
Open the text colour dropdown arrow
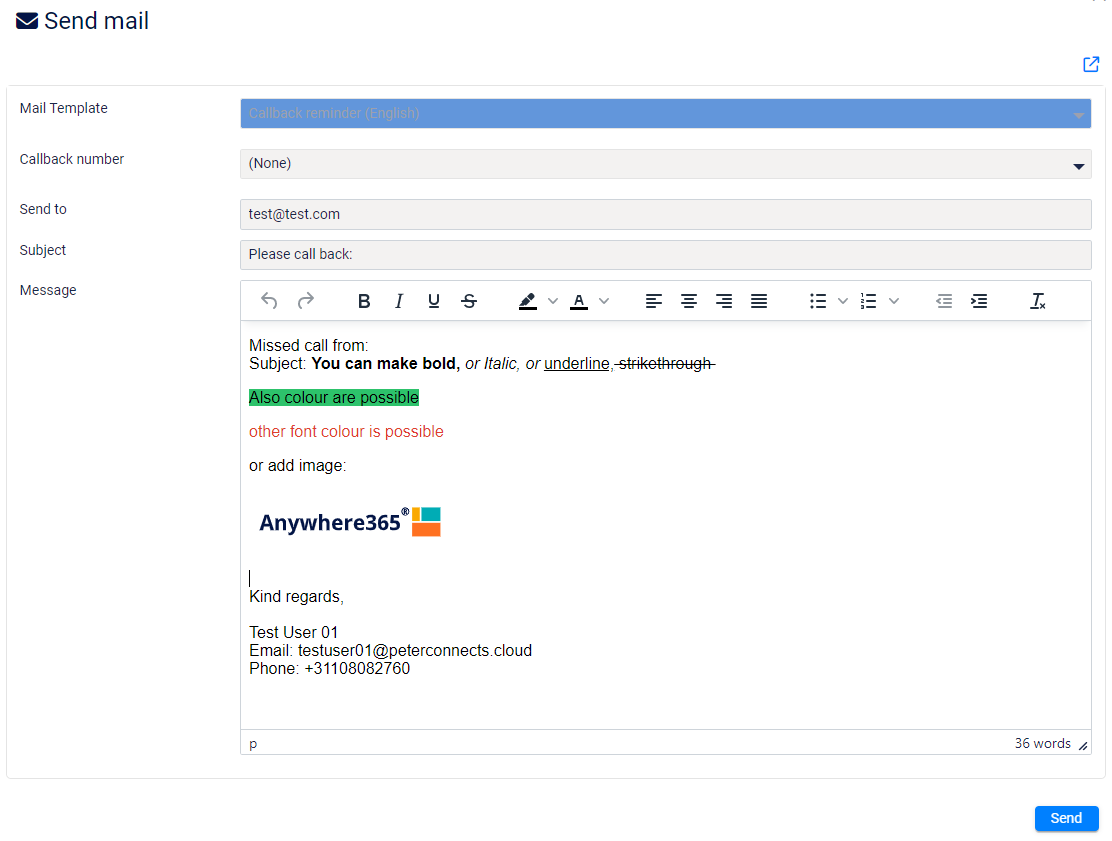[604, 301]
